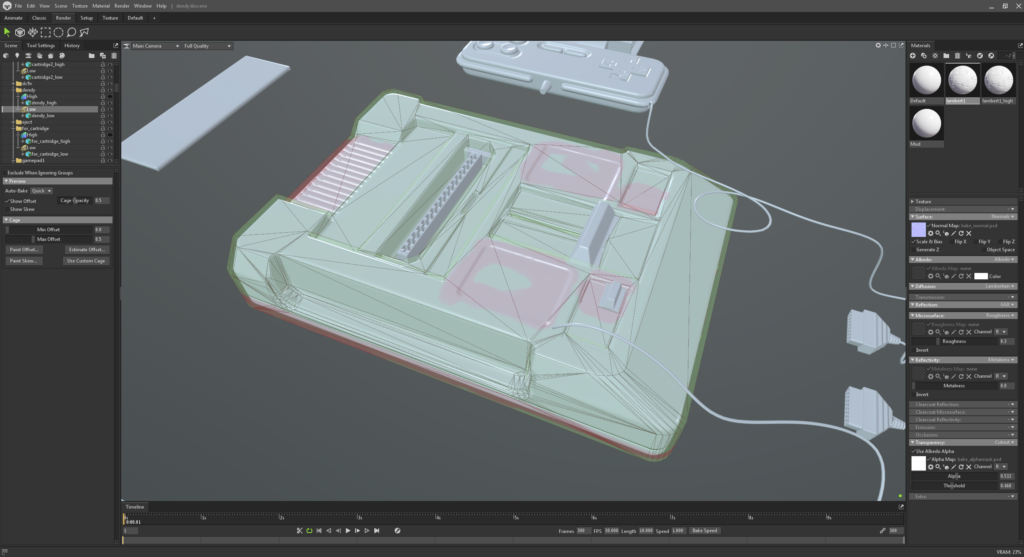The width and height of the screenshot is (1024, 557).
Task: Click the folder icon in the Scene panel toolbar
Action: coord(91,56)
